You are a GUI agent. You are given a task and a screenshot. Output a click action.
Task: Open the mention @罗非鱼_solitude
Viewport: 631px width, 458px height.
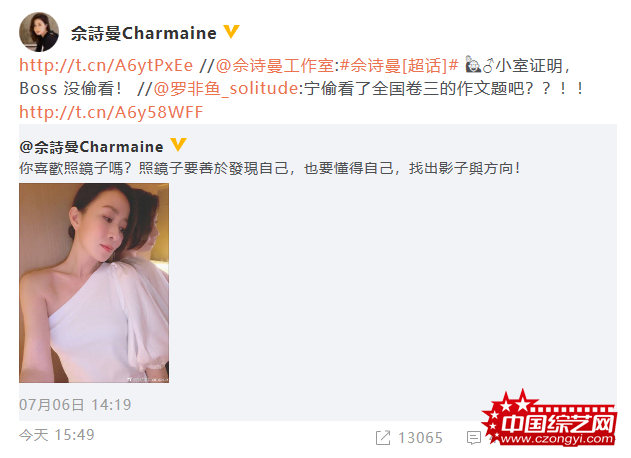[x=226, y=89]
